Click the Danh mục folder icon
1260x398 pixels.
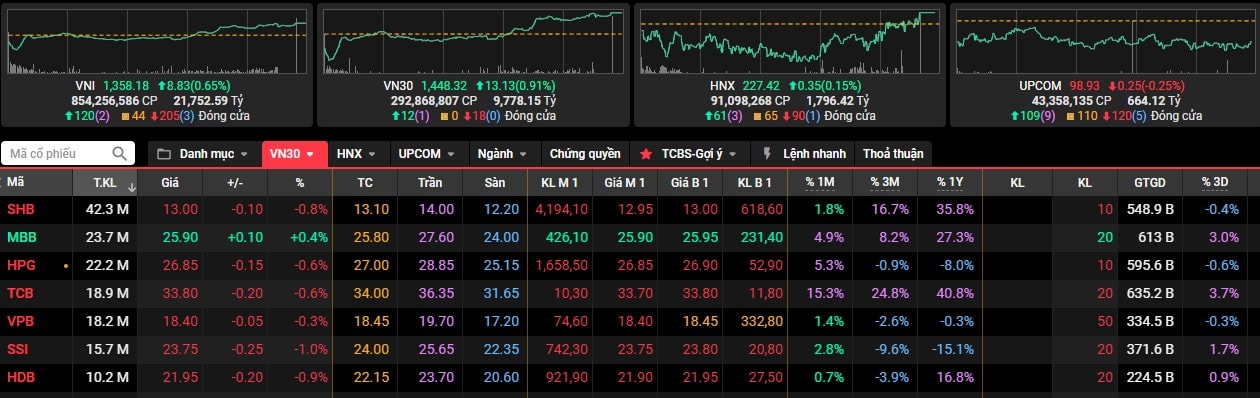(x=165, y=154)
